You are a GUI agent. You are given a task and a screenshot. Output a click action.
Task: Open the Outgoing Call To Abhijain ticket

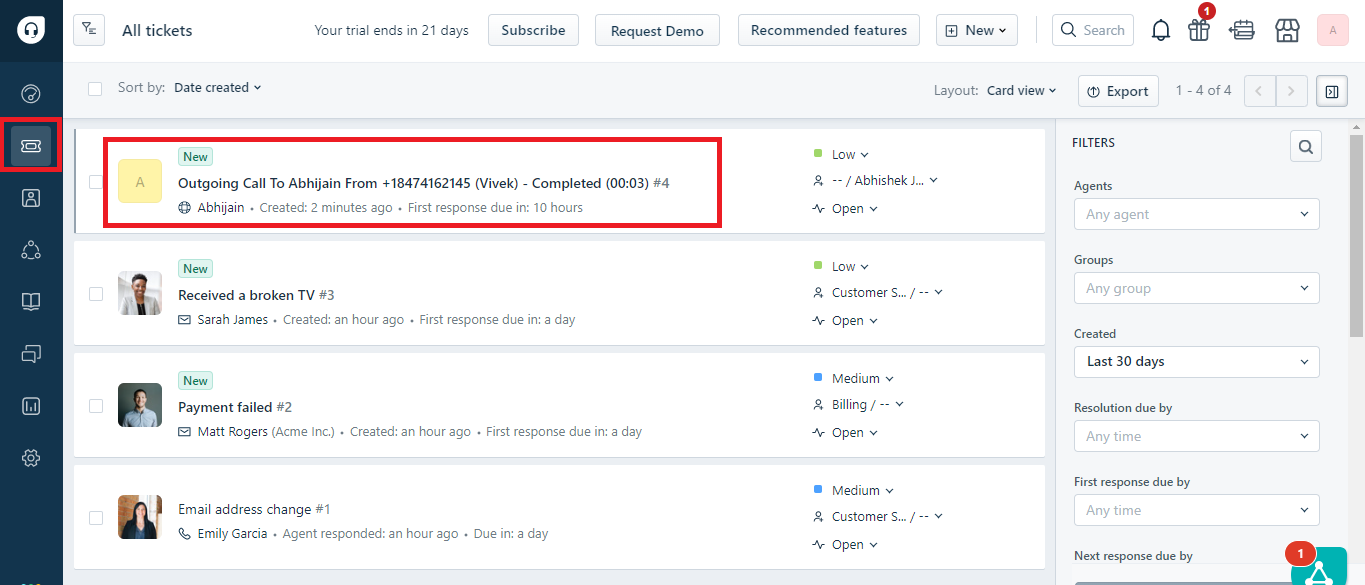tap(423, 183)
